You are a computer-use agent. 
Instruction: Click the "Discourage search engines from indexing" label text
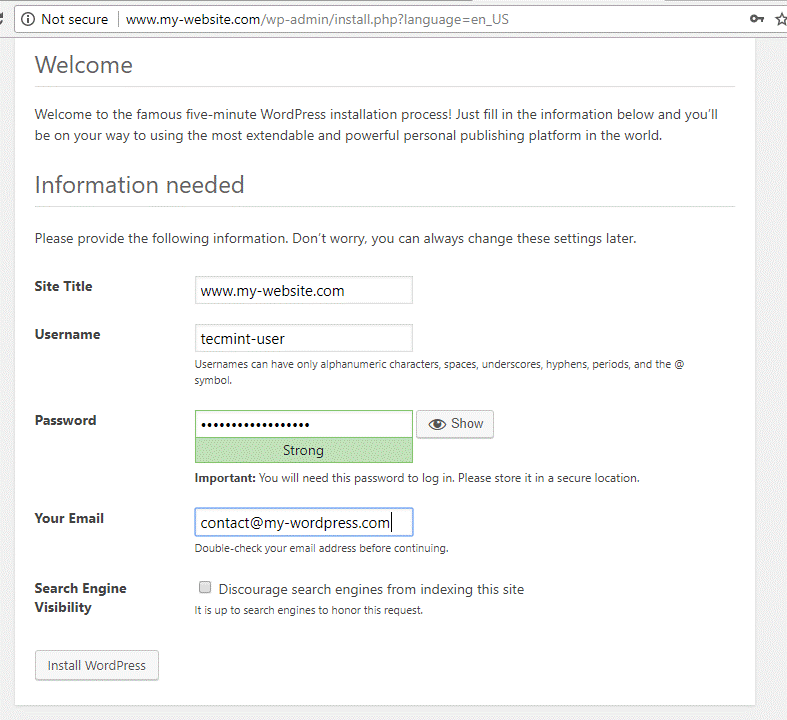371,589
